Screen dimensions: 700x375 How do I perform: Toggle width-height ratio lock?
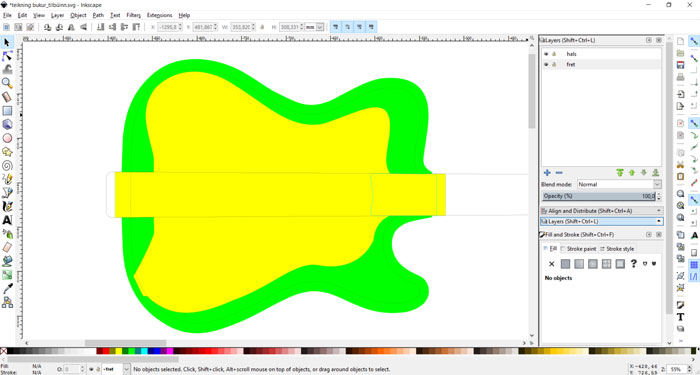(262, 27)
